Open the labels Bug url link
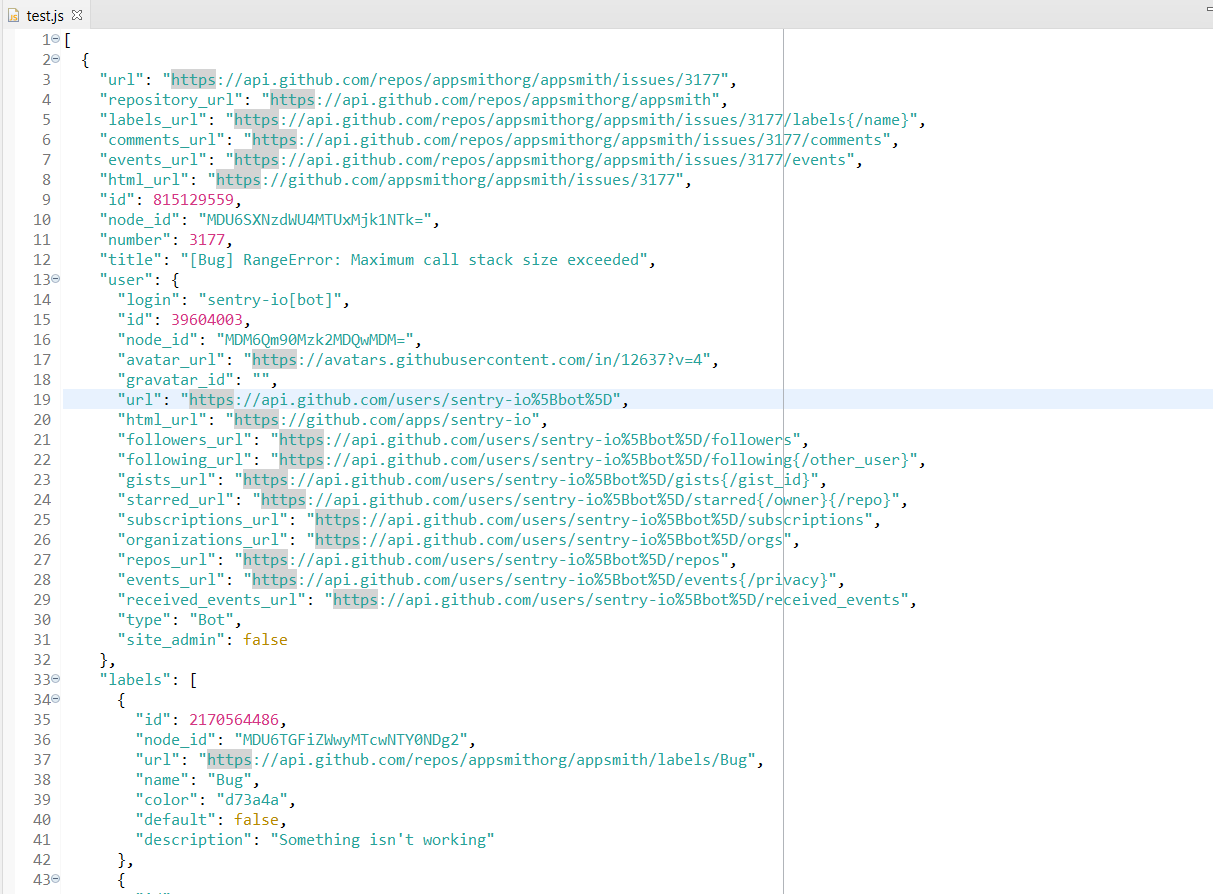This screenshot has width=1213, height=894. tap(470, 759)
